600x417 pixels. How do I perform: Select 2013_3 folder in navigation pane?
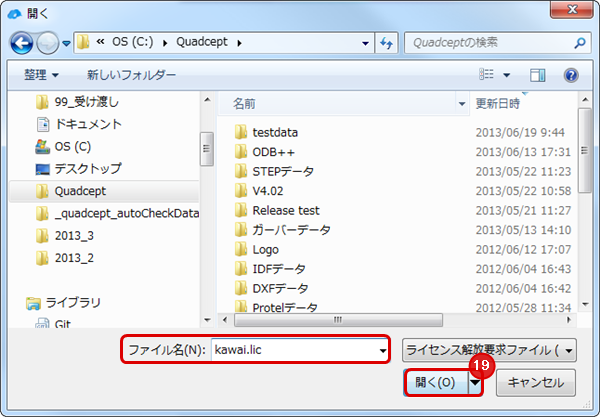(x=74, y=236)
